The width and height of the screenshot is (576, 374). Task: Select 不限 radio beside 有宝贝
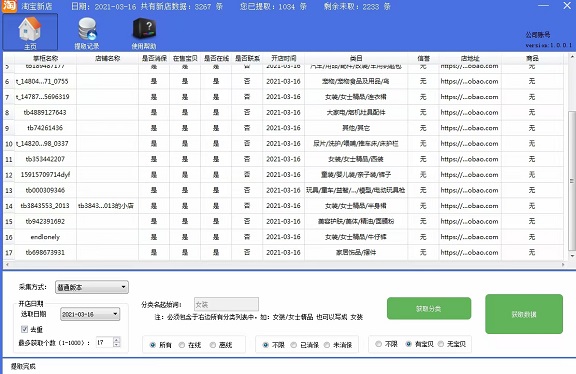[x=378, y=344]
